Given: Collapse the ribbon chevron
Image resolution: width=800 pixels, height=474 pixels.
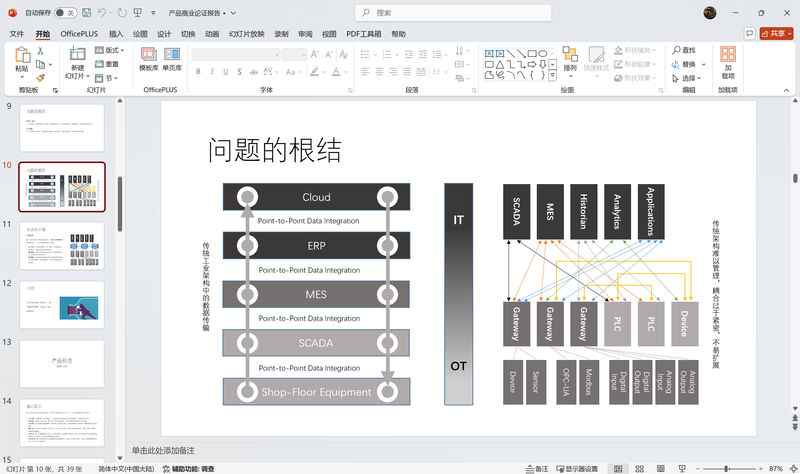Looking at the screenshot, I should [x=786, y=90].
